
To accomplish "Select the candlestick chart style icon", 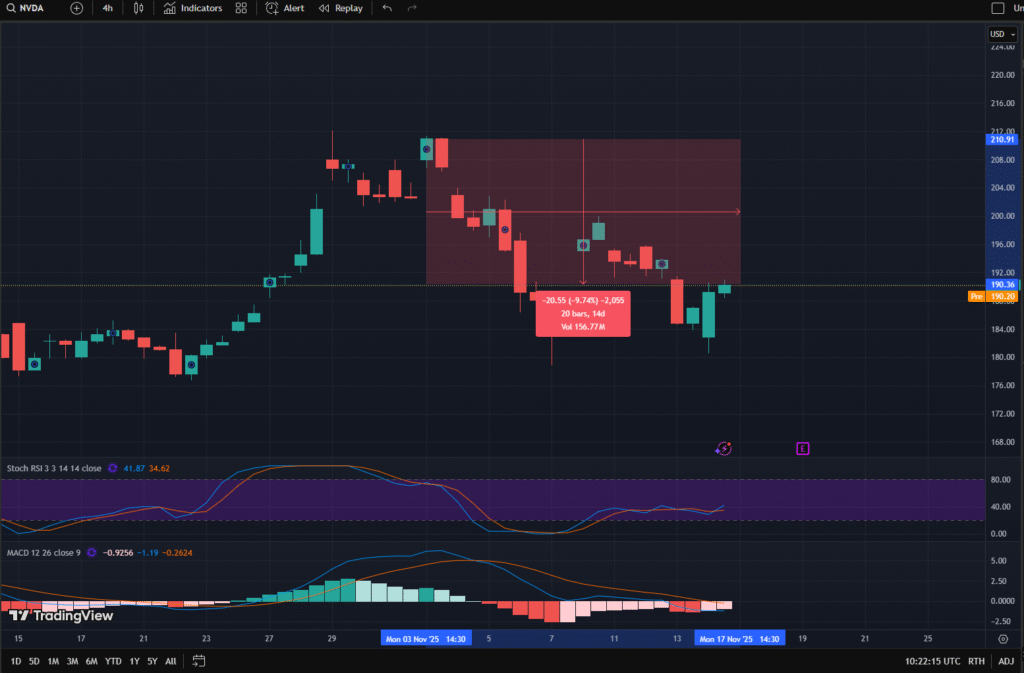I will [137, 8].
